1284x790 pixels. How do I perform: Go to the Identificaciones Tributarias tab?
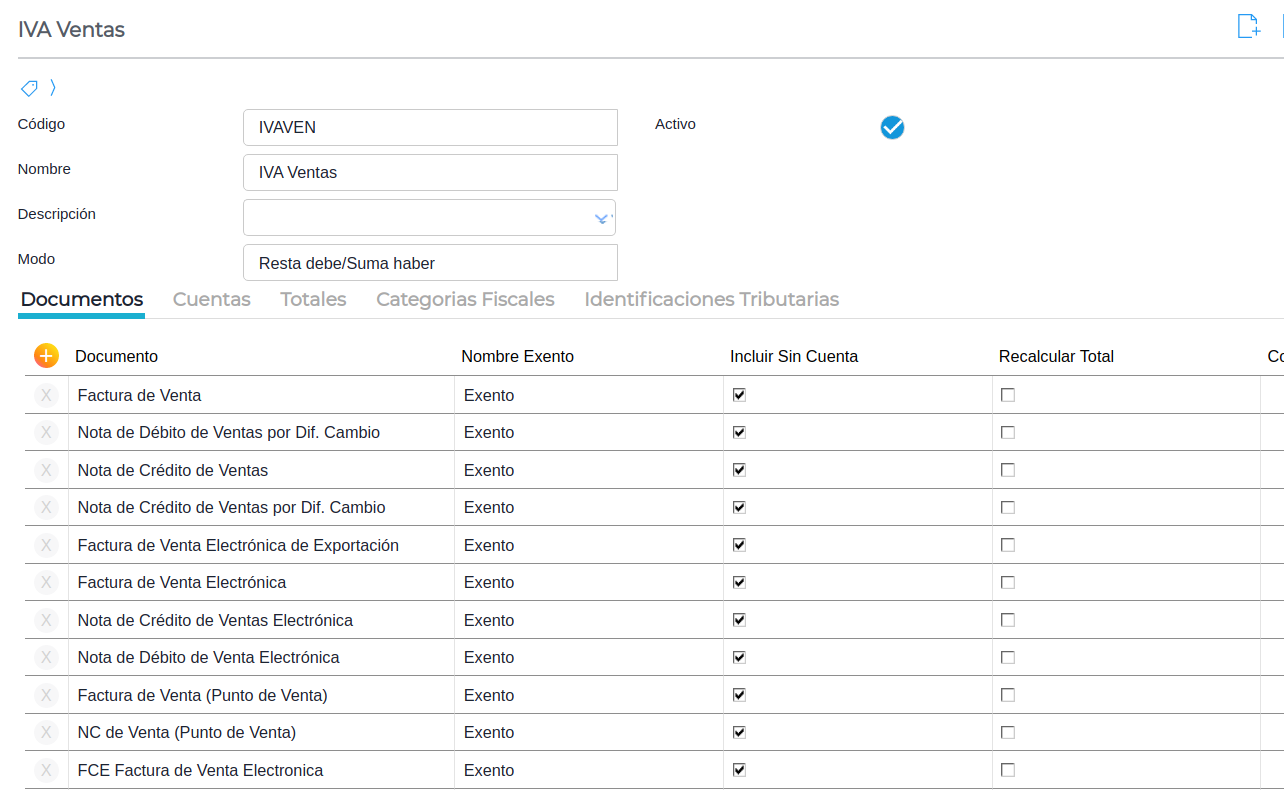(x=711, y=299)
